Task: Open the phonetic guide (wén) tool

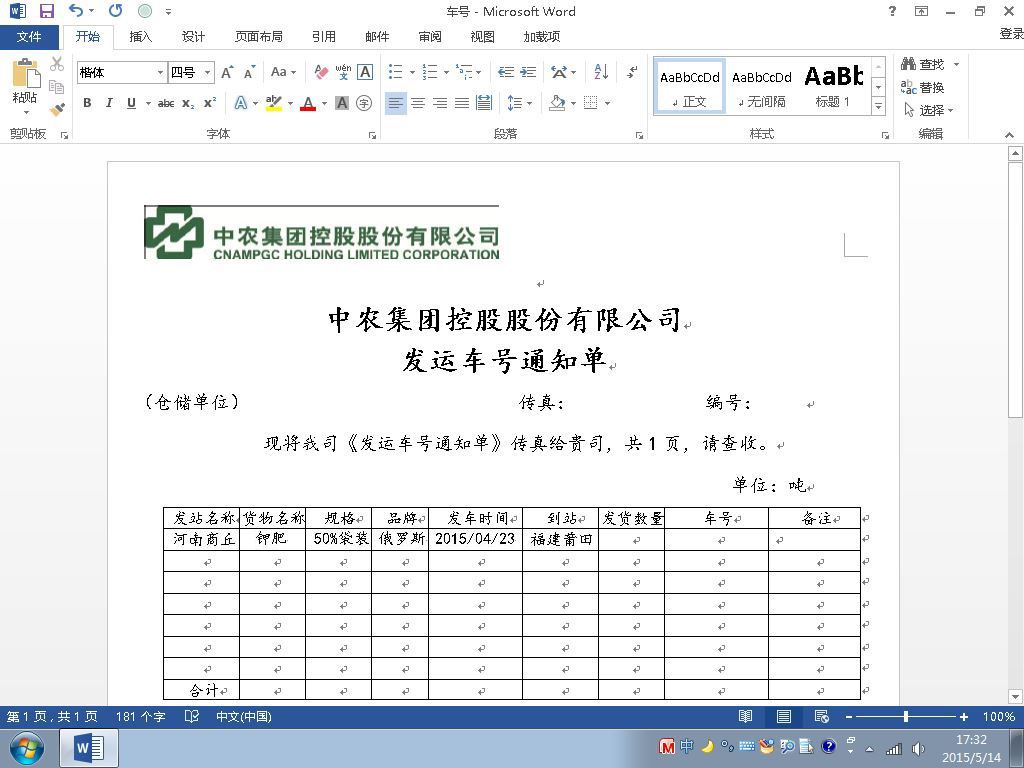Action: click(344, 72)
